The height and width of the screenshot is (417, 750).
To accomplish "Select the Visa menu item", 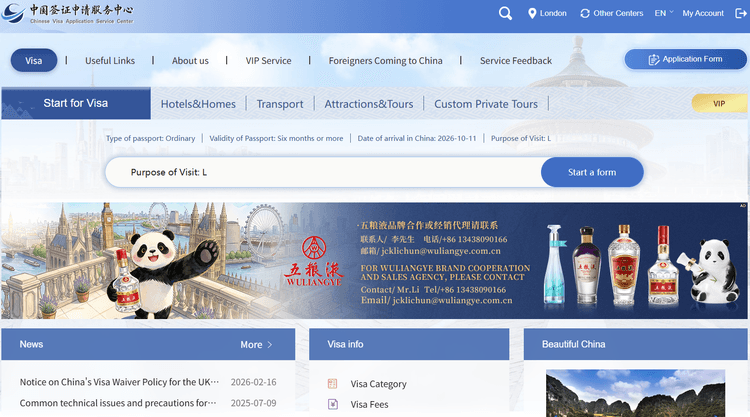I will 34,61.
